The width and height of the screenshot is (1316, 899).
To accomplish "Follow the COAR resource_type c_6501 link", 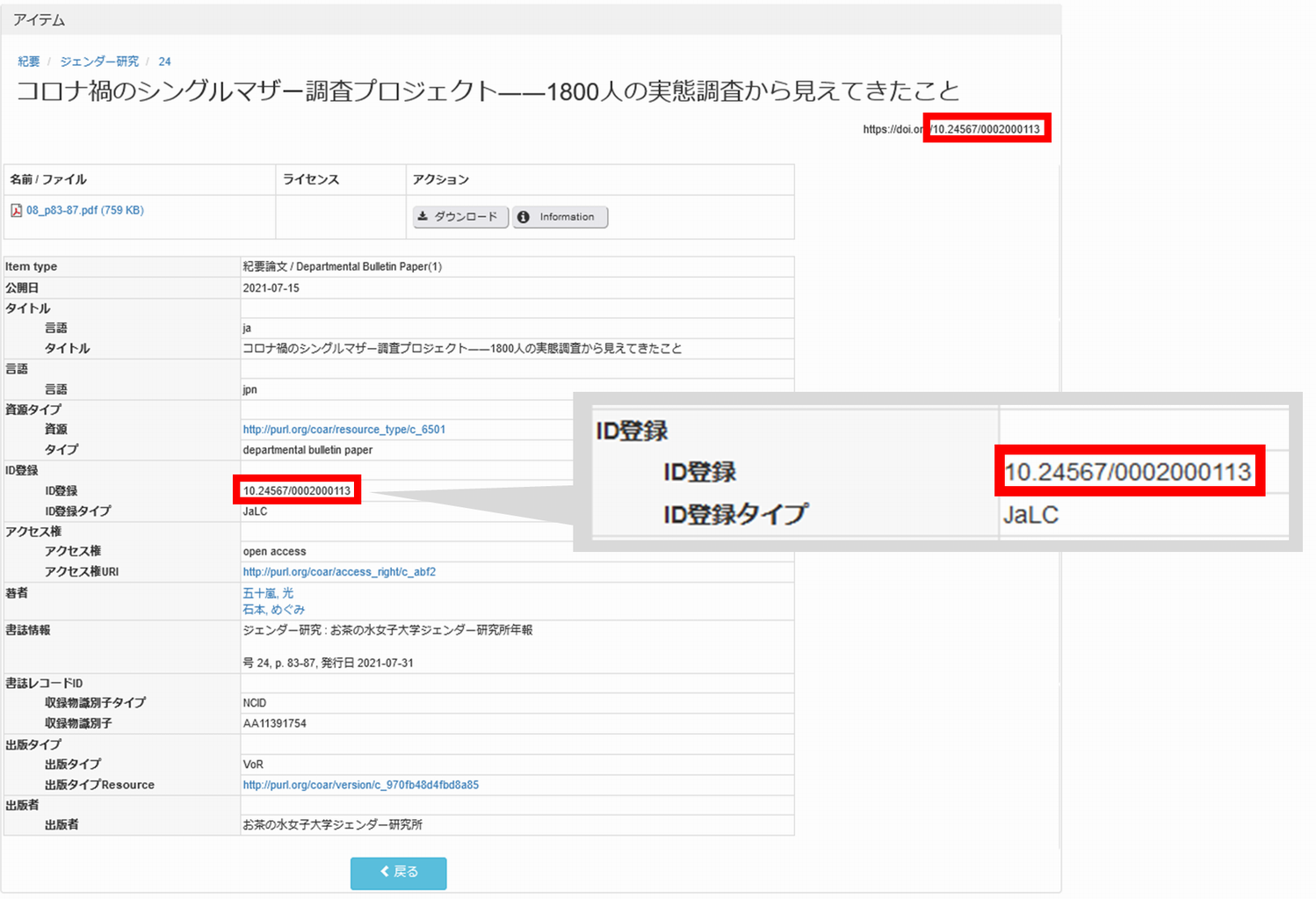I will [343, 430].
